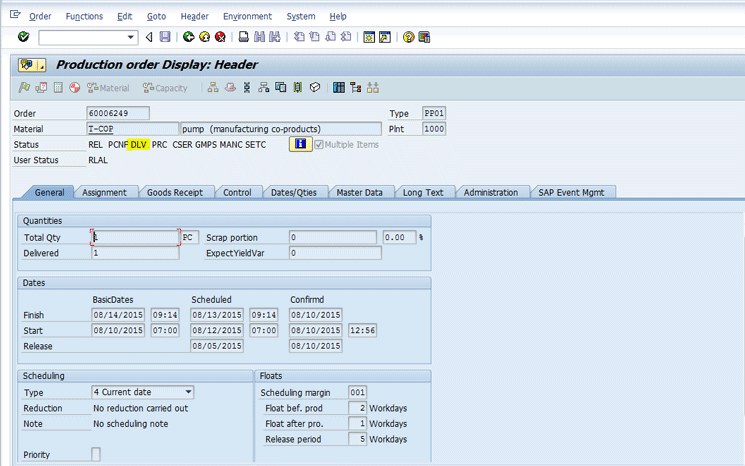Expand the scheduling Type dropdown
The image size is (745, 466).
(x=188, y=392)
